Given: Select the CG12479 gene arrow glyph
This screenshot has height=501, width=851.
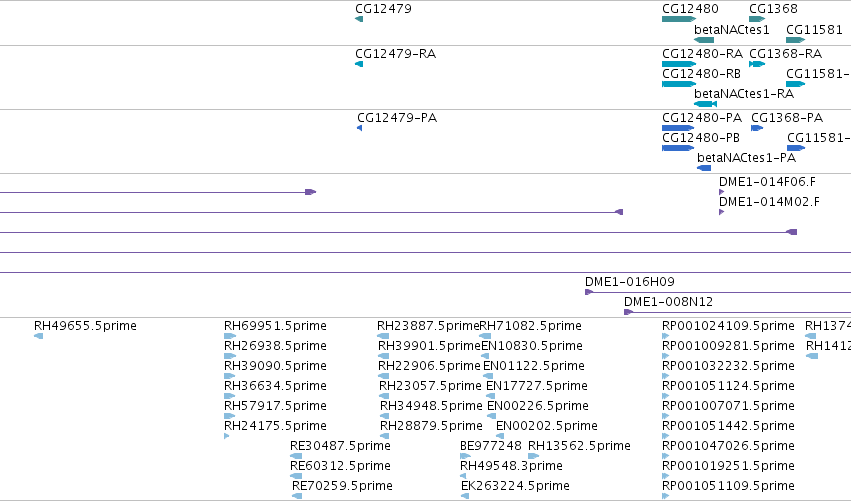Looking at the screenshot, I should 359,20.
